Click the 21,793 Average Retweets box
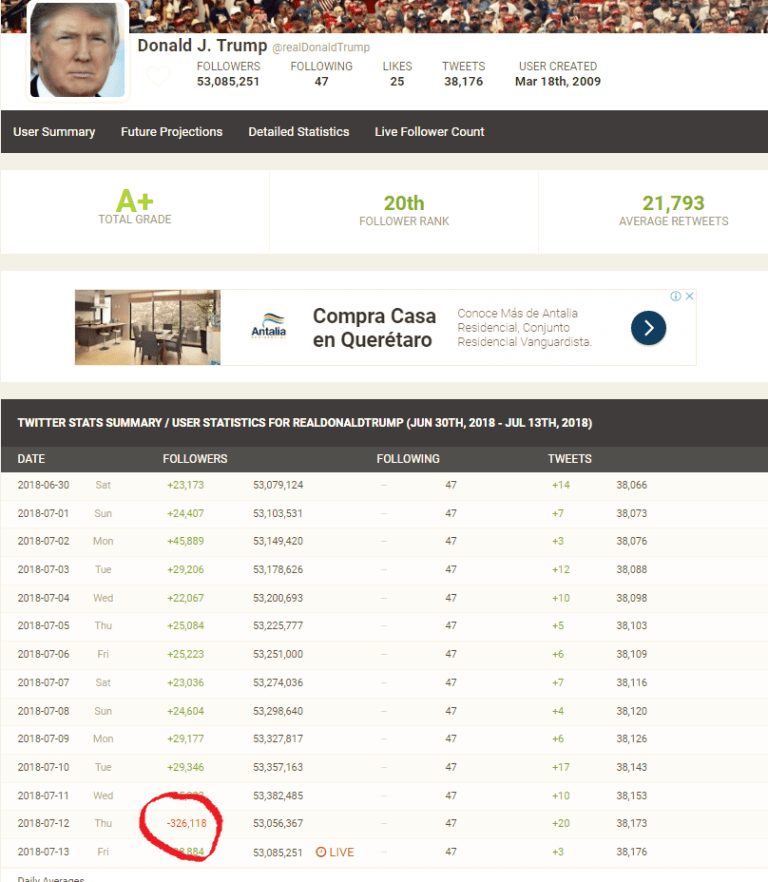 (x=673, y=209)
